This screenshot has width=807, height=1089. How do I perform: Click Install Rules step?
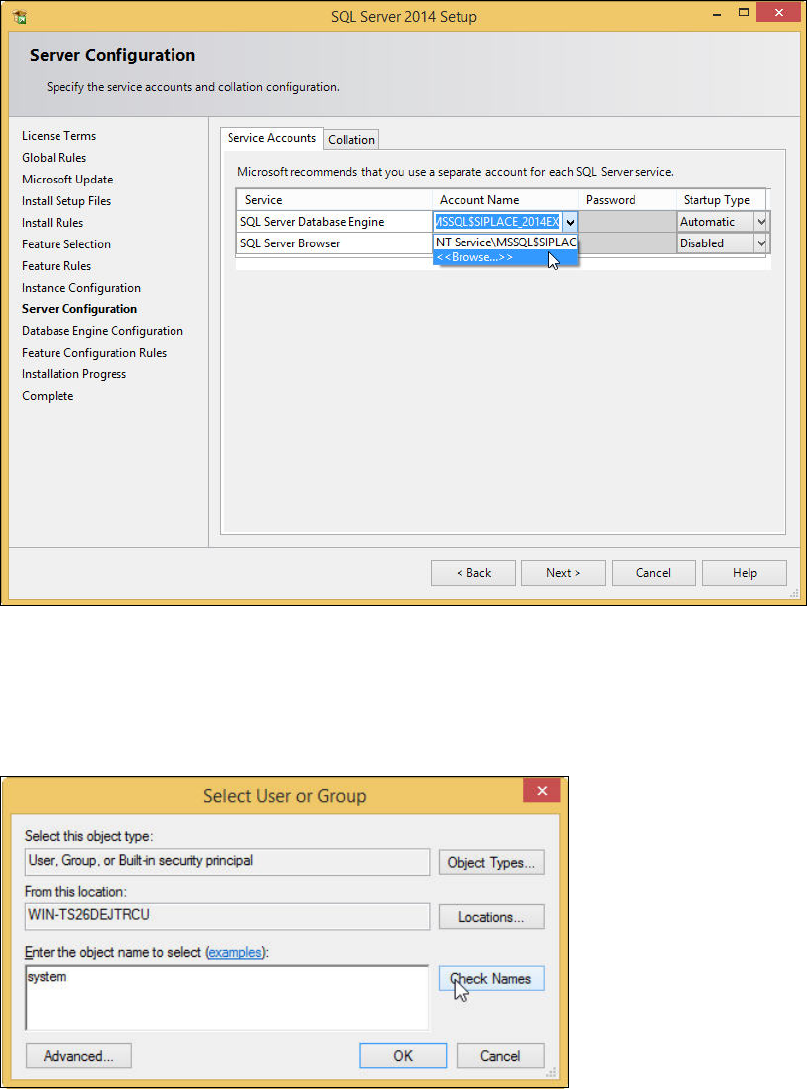[x=53, y=223]
